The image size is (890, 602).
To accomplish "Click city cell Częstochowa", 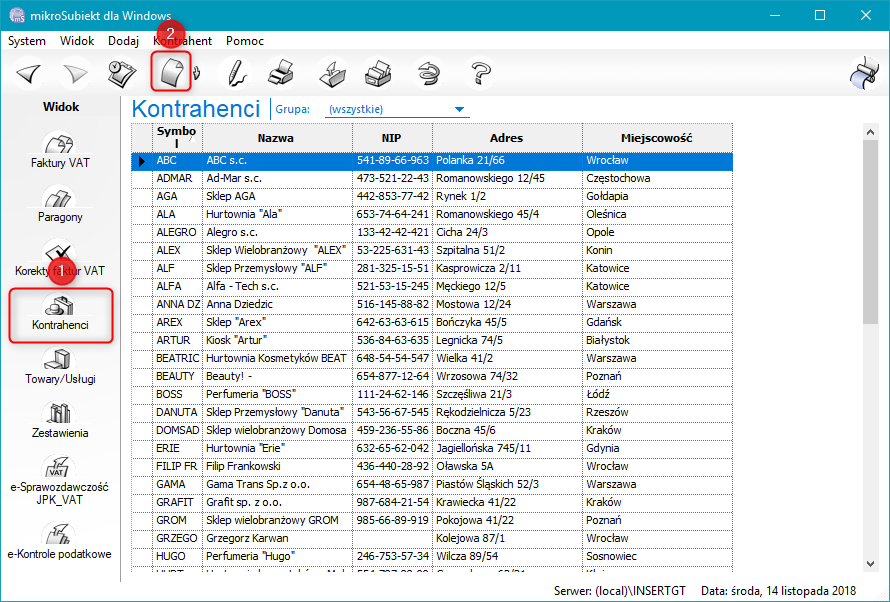I will [x=657, y=178].
